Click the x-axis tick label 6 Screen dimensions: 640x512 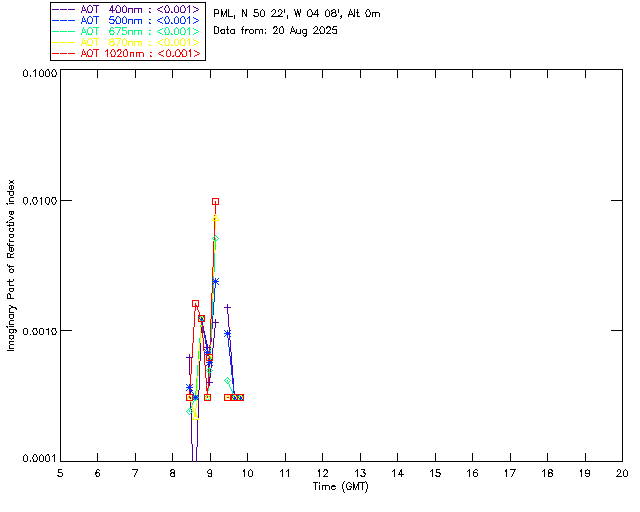98,473
